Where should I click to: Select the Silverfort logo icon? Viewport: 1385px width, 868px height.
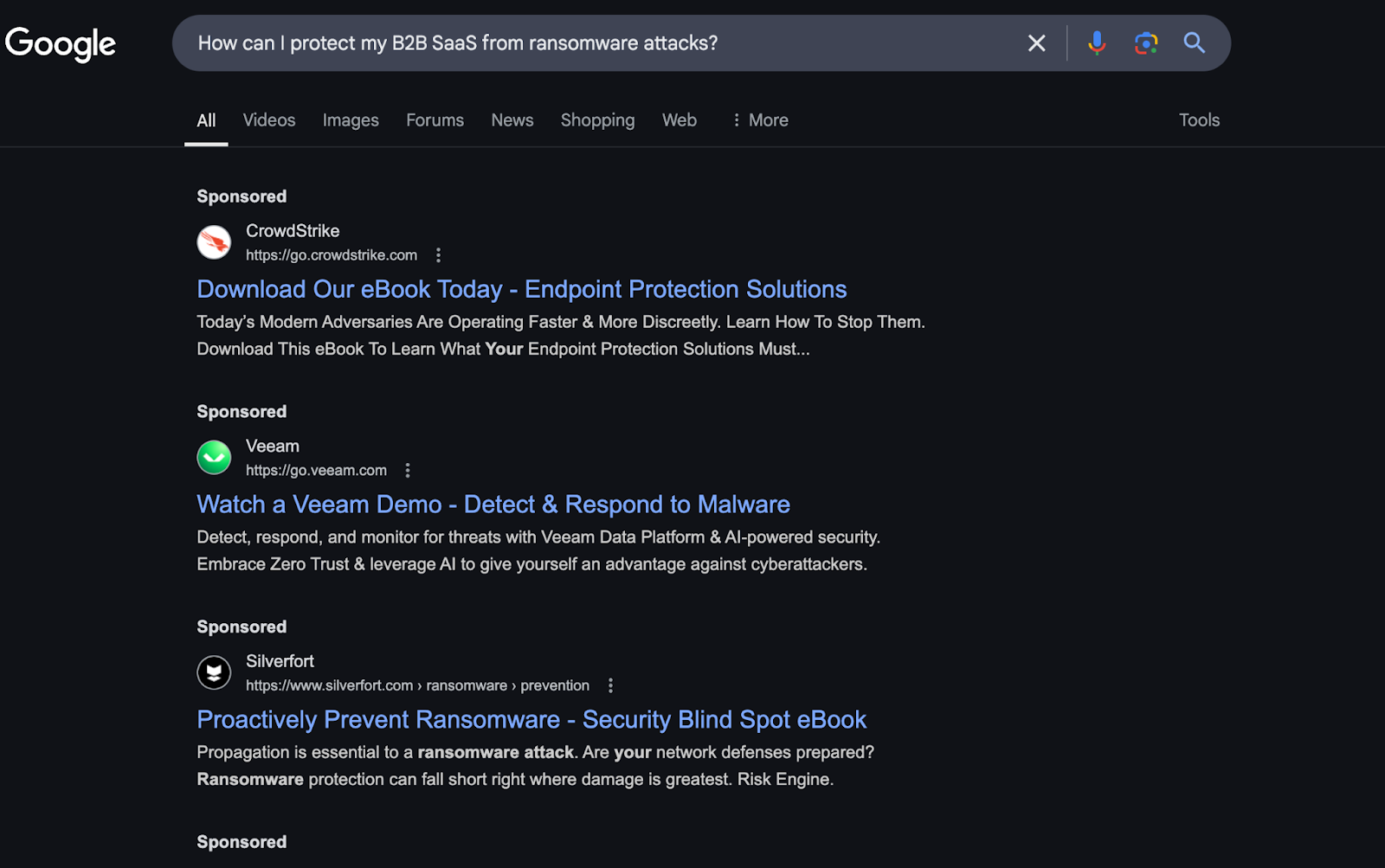pyautogui.click(x=214, y=672)
